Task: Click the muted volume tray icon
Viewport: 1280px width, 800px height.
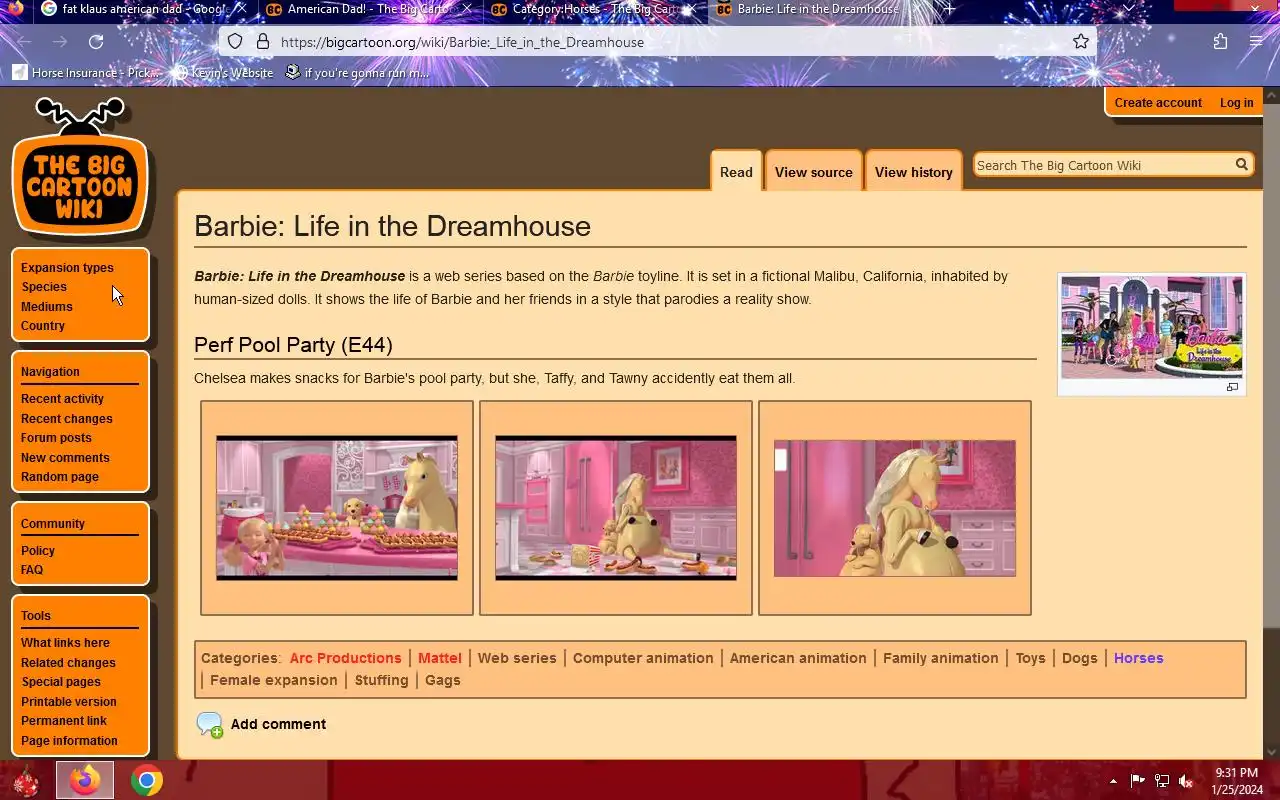Action: 1186,781
